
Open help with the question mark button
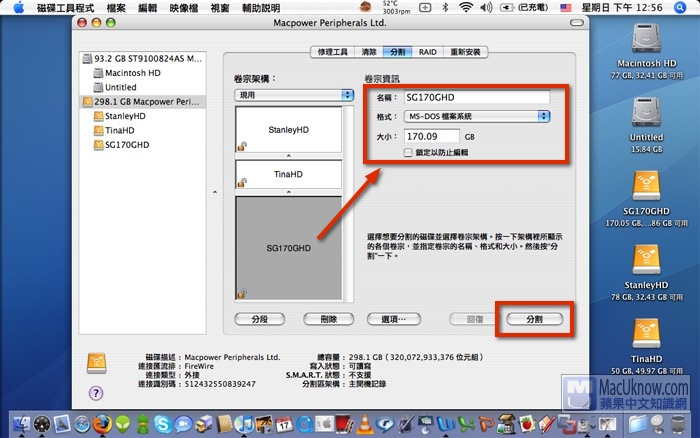[x=96, y=393]
